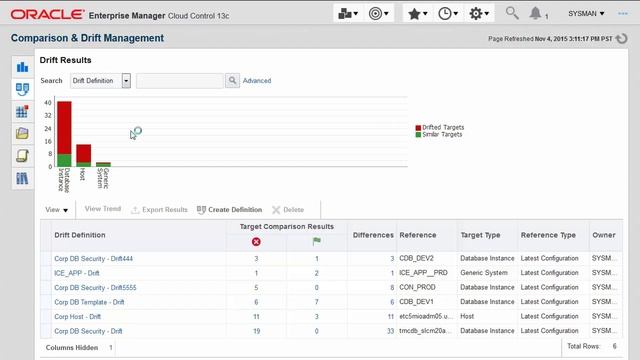Click the ICE_APP__PRD reference cell

coord(423,273)
